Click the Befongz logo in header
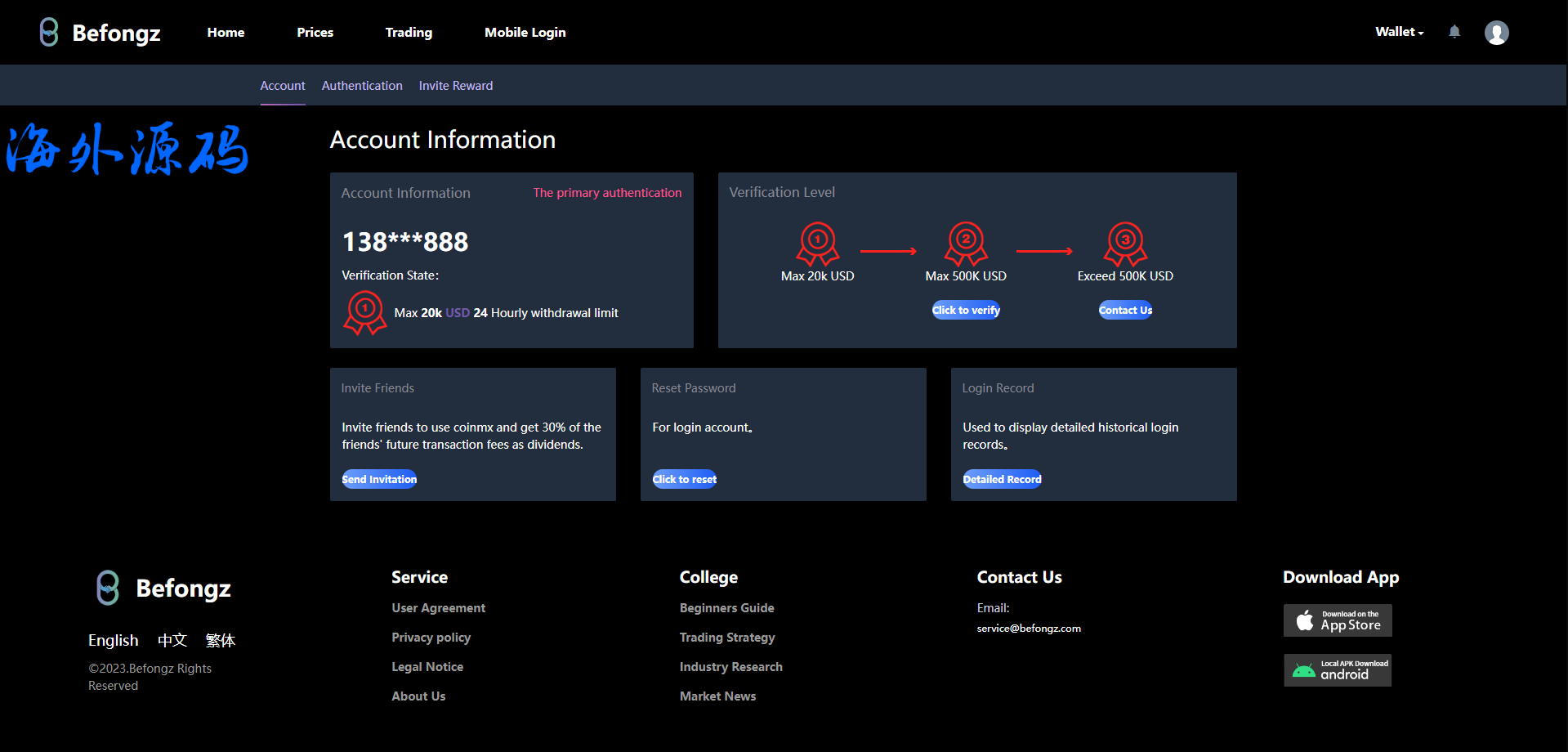Viewport: 1568px width, 752px height. click(100, 33)
